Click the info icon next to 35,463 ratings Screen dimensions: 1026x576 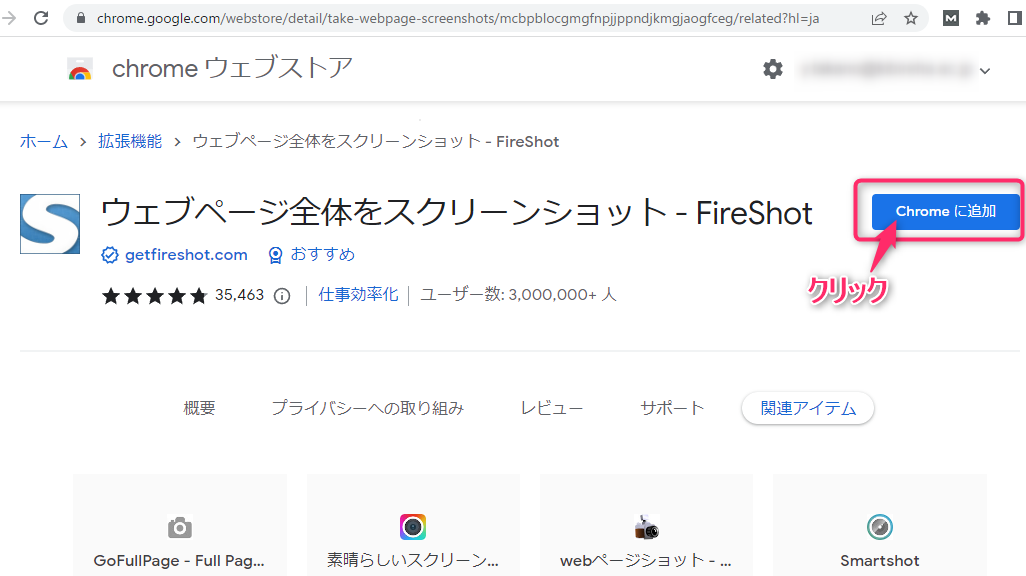tap(281, 296)
